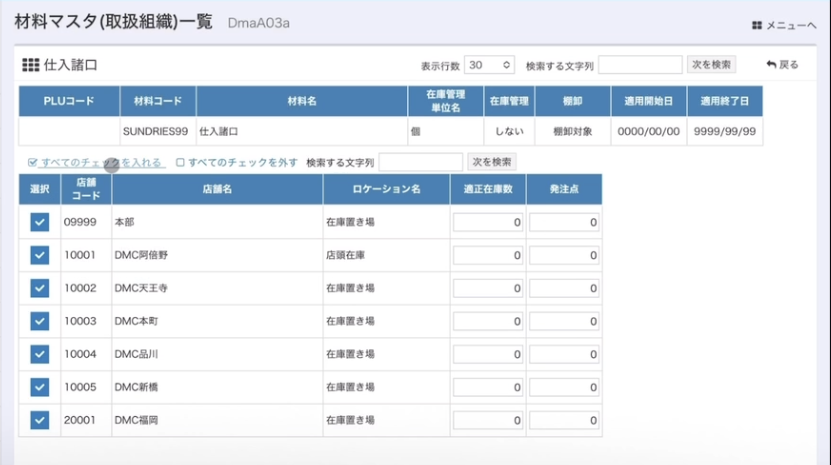
Task: Uncheck the 本部 store checkbox
Action: [x=39, y=223]
